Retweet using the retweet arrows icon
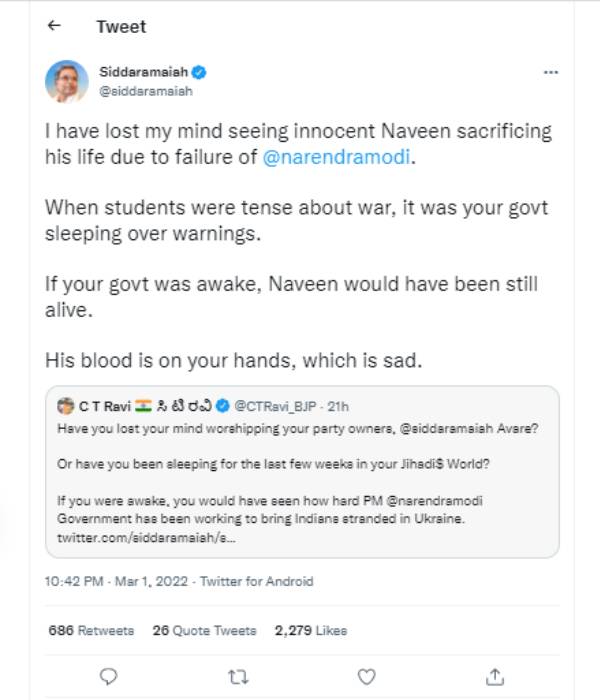Image resolution: width=600 pixels, height=700 pixels. click(x=238, y=677)
